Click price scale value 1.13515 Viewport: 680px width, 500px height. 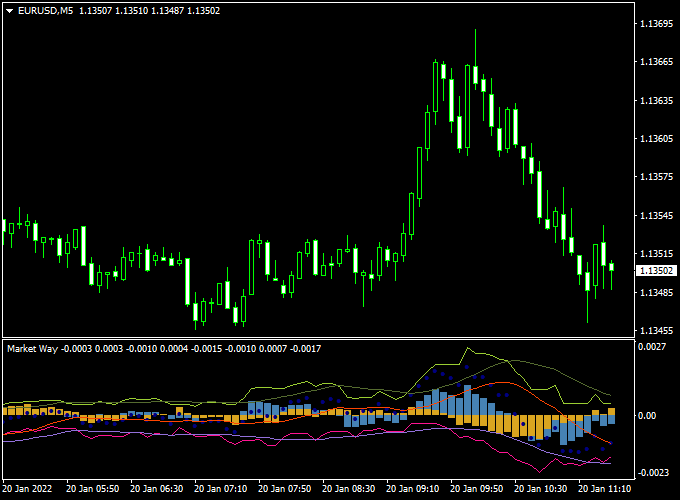click(x=657, y=254)
